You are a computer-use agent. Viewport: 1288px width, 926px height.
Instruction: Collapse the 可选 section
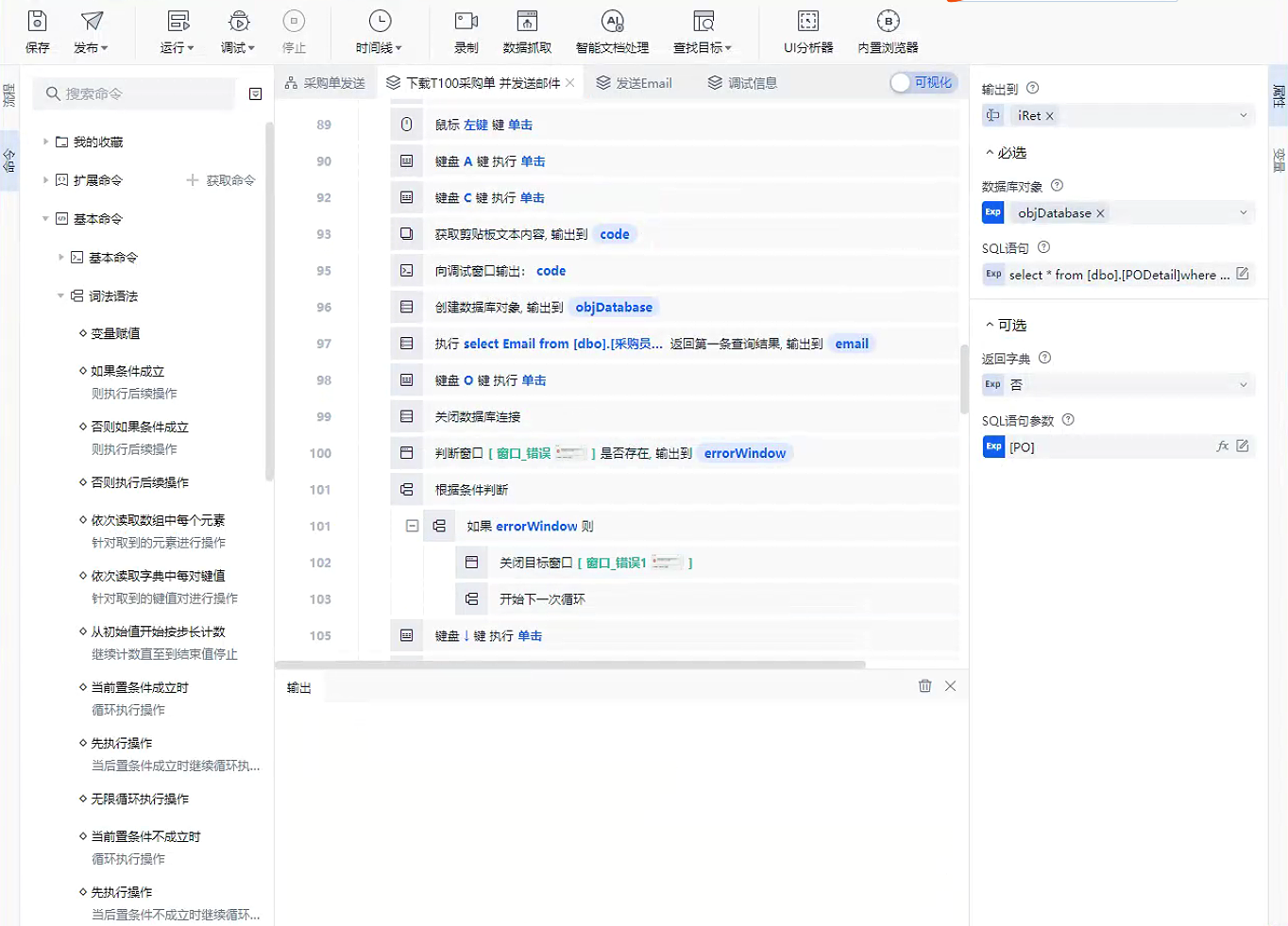click(990, 325)
